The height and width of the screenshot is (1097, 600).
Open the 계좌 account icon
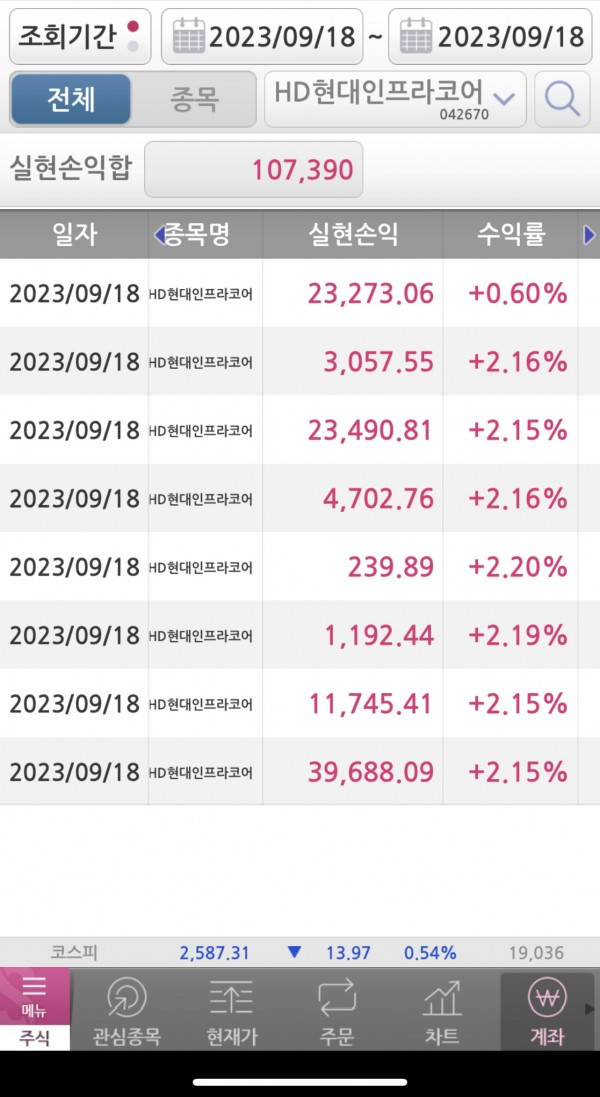coord(547,1010)
